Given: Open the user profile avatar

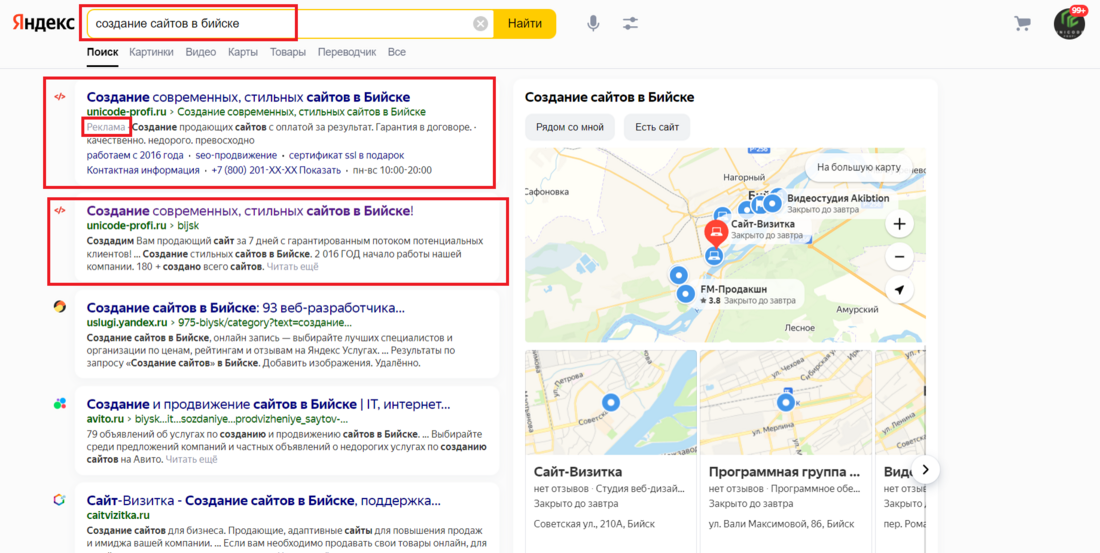Looking at the screenshot, I should coord(1069,24).
